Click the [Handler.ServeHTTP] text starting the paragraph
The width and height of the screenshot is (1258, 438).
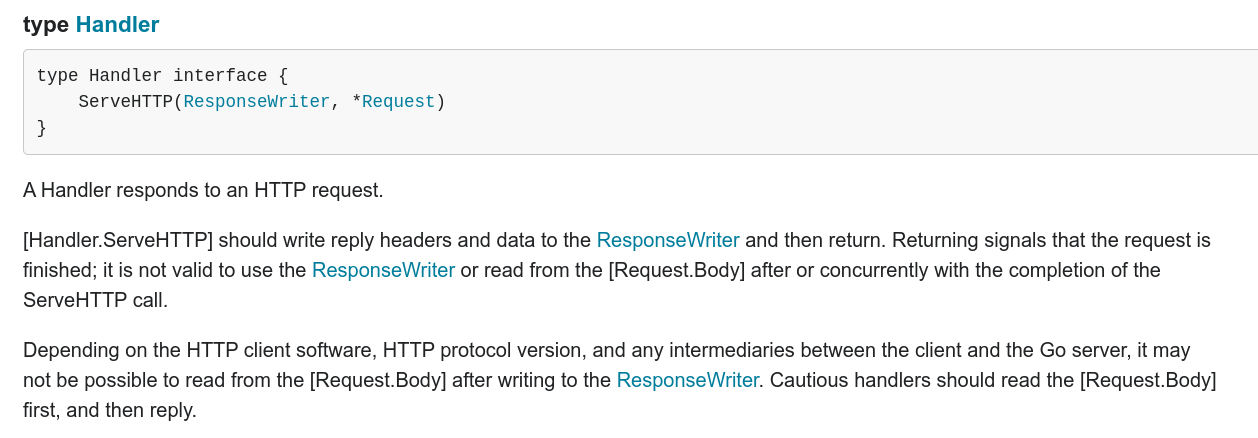118,240
